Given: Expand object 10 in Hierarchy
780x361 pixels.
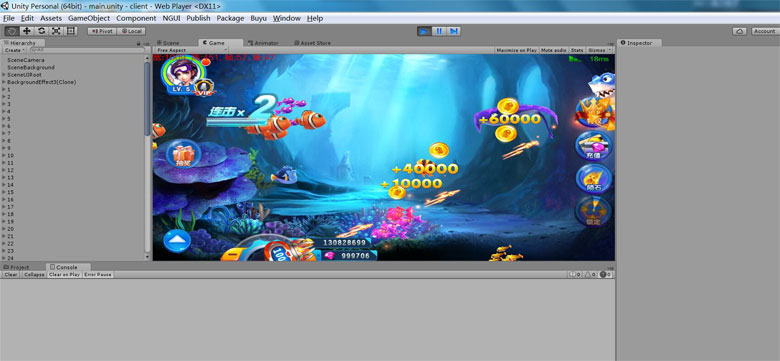Looking at the screenshot, I should (x=4, y=155).
